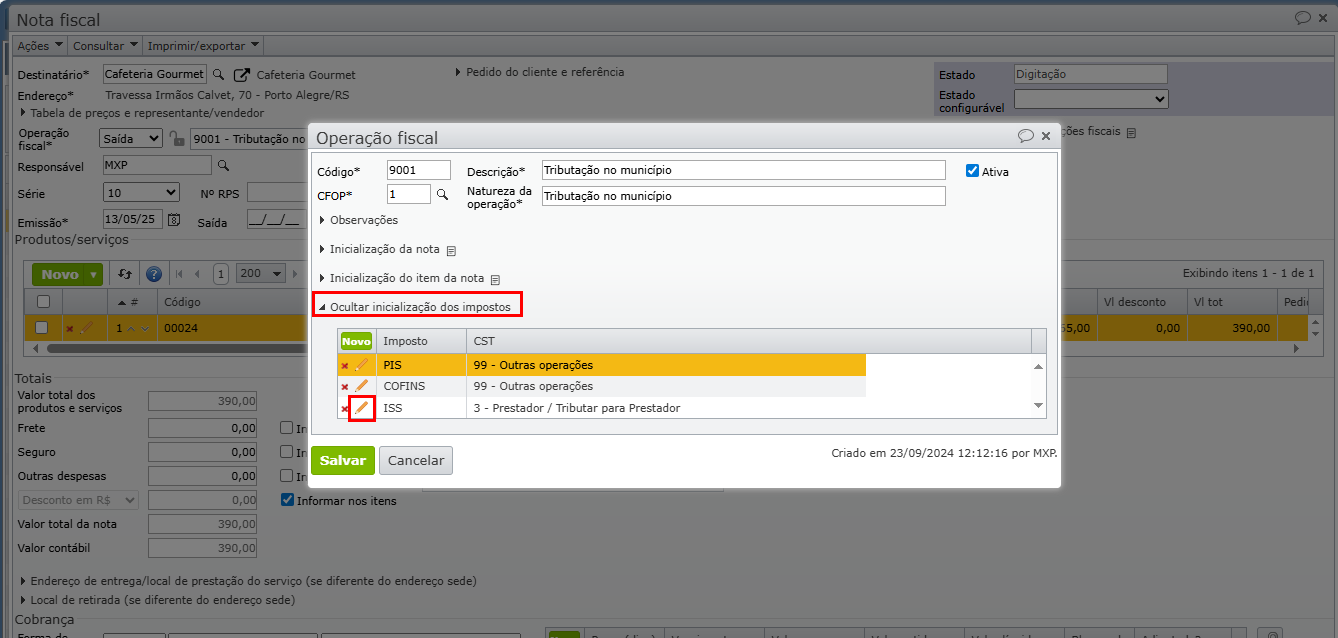Edit product row 00024 with pencil
The width and height of the screenshot is (1338, 638).
coord(86,328)
